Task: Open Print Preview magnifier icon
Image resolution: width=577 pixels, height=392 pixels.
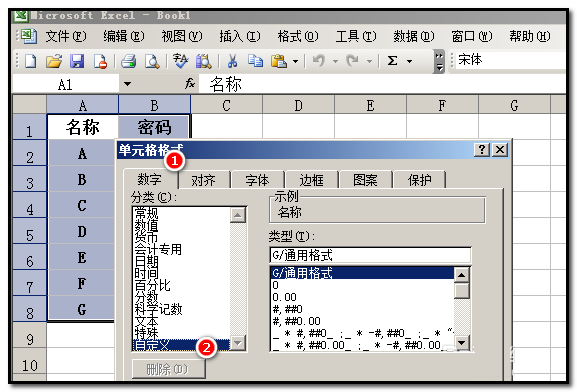Action: click(152, 61)
